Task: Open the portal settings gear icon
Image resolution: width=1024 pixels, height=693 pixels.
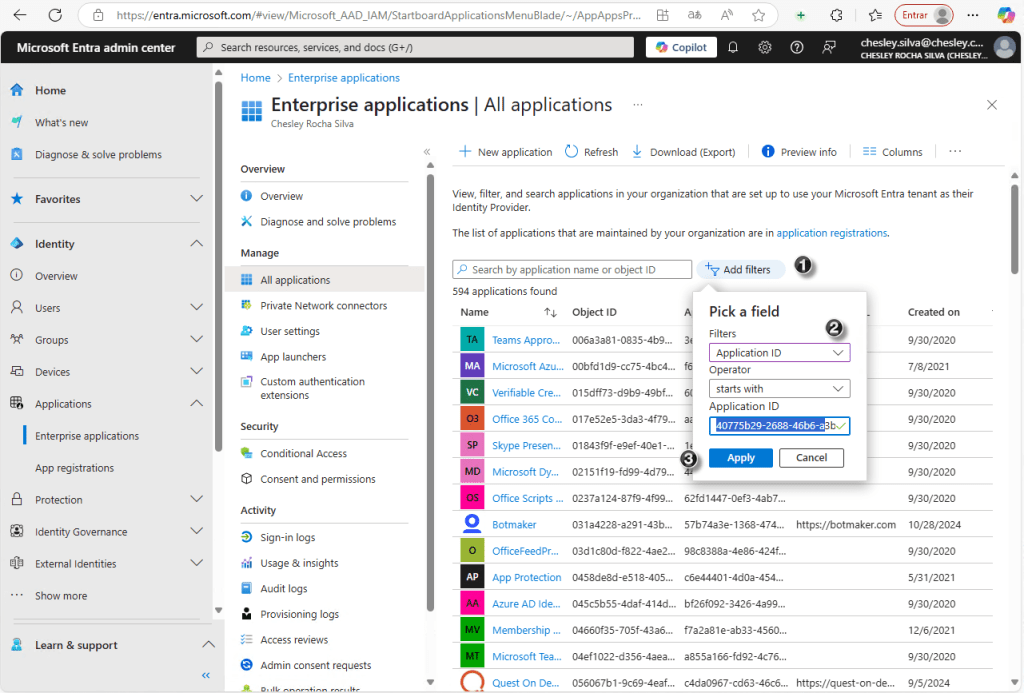Action: 765,47
